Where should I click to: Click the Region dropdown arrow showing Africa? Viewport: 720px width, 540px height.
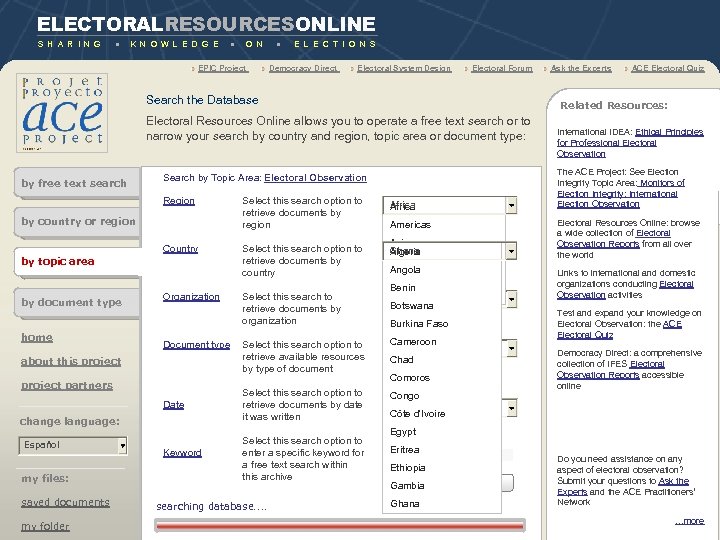(x=511, y=205)
